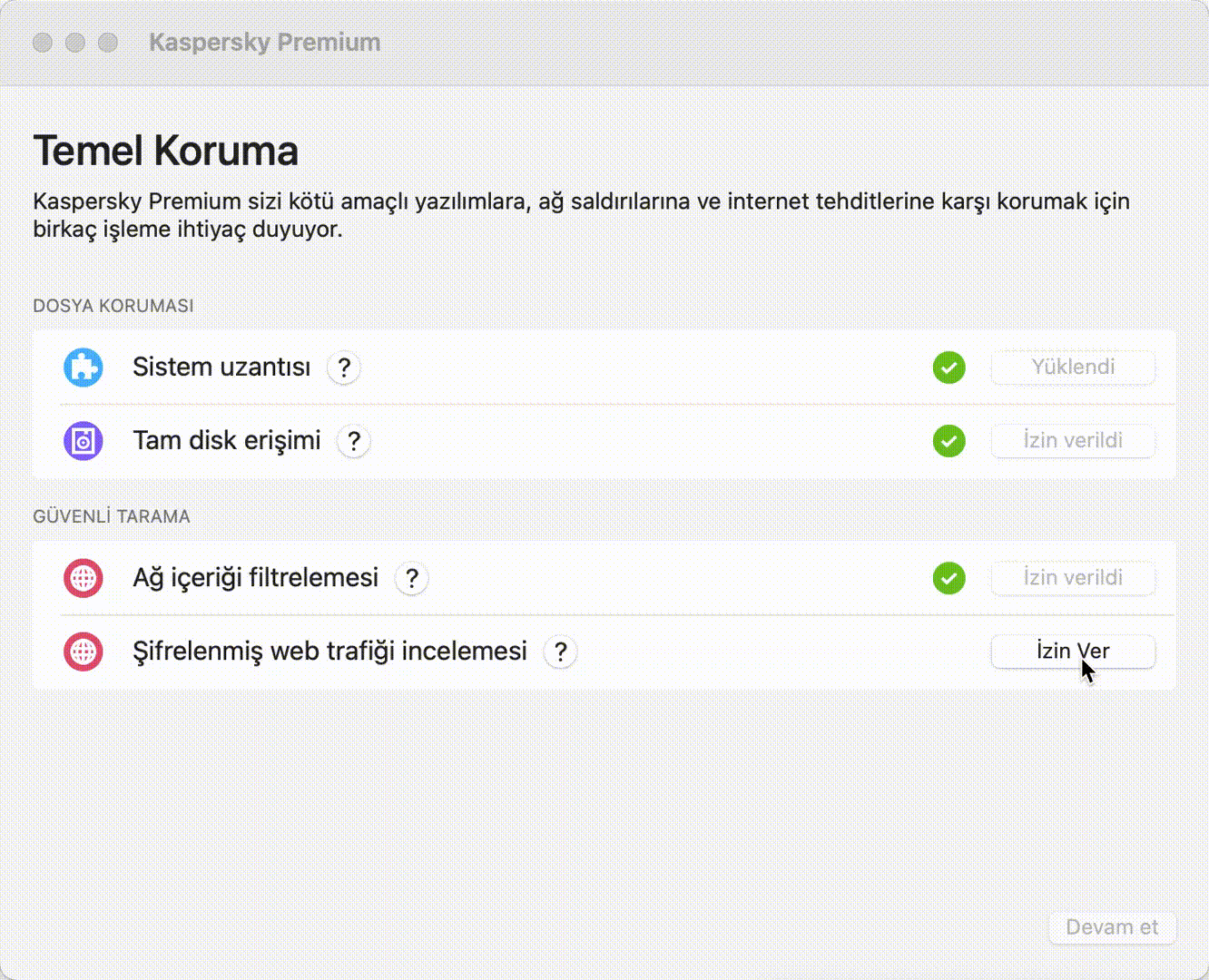
Task: Minimize the window with middle titlebar button
Action: click(75, 43)
